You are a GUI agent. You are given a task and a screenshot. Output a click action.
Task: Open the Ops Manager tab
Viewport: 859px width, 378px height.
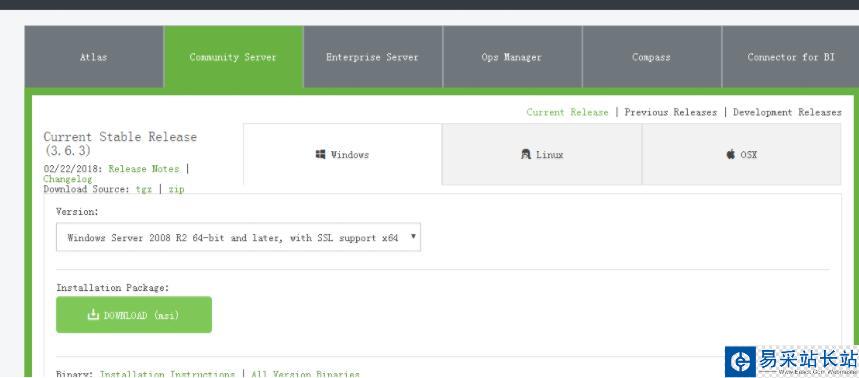pos(512,57)
